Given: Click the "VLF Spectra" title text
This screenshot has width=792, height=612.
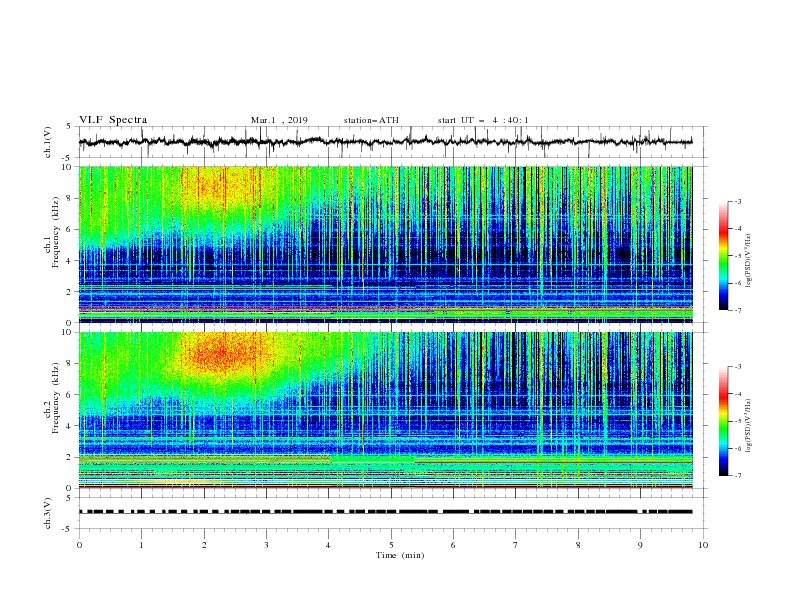Looking at the screenshot, I should coord(113,120).
